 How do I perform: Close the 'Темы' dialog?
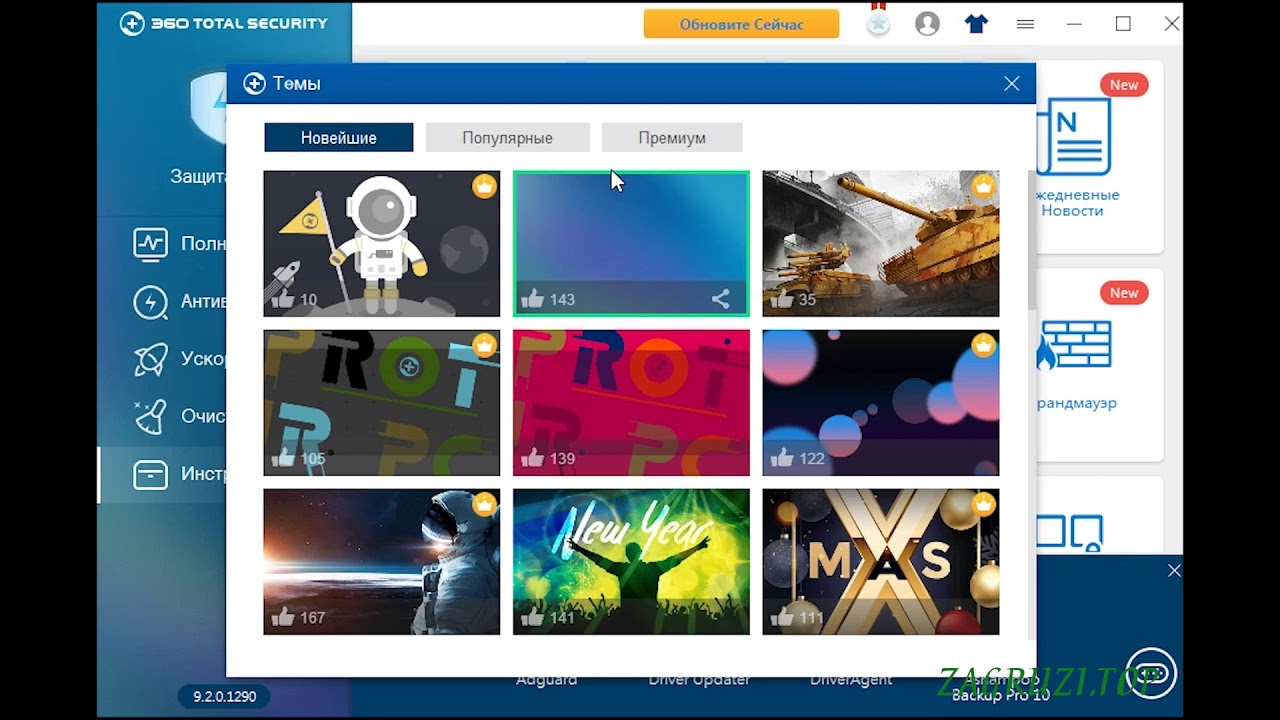pyautogui.click(x=1012, y=84)
